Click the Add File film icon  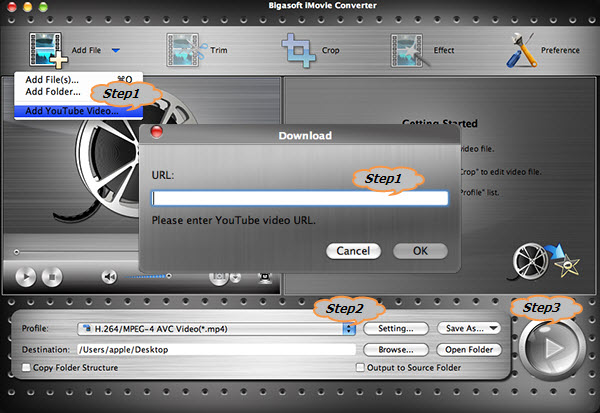click(47, 50)
